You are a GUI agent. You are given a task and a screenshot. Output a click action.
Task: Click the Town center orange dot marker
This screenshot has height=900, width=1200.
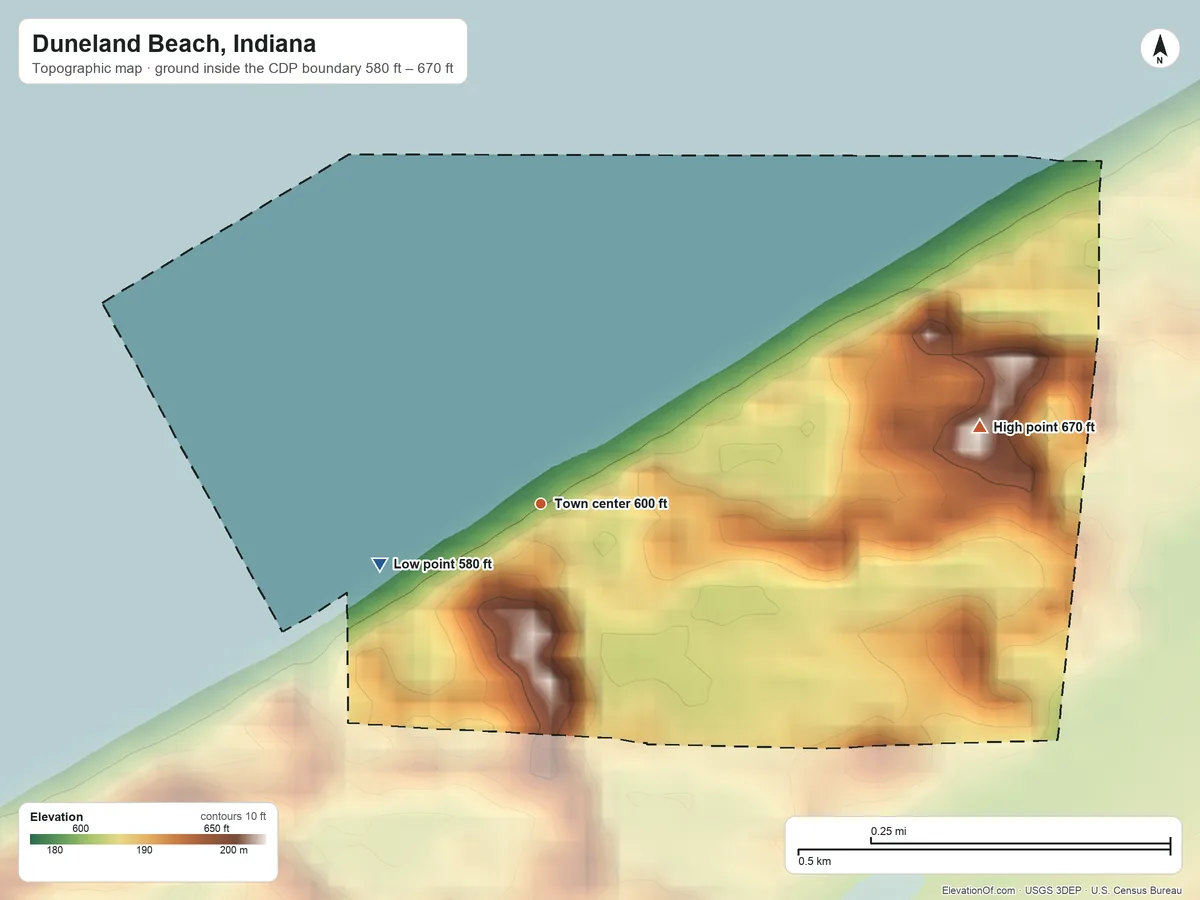pyautogui.click(x=541, y=504)
